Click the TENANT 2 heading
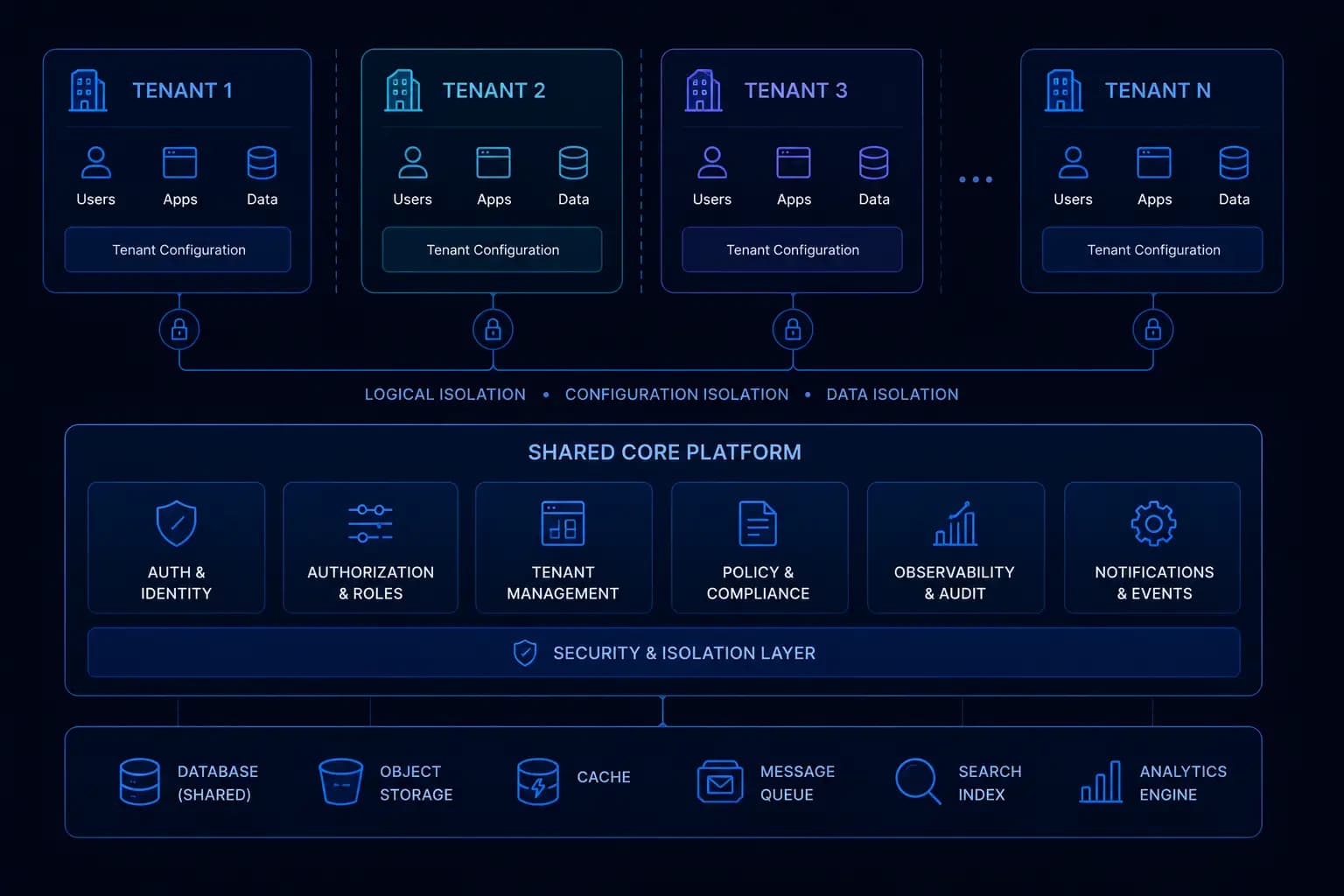Screen dimensions: 1344x896 (493, 91)
